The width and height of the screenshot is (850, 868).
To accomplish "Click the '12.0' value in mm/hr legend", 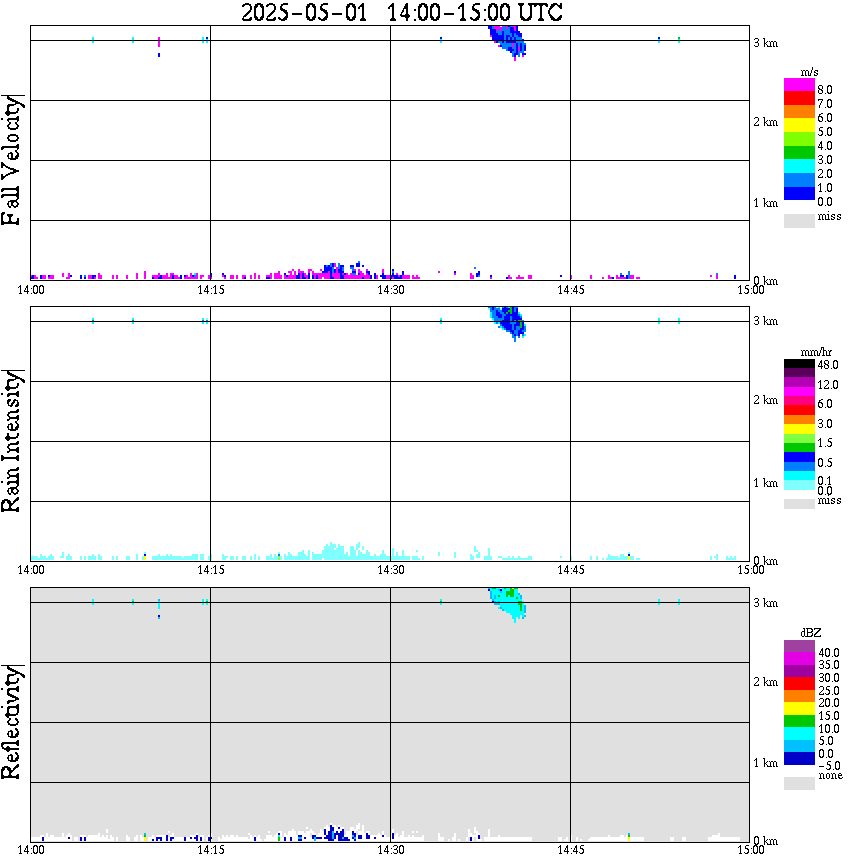I will click(828, 385).
